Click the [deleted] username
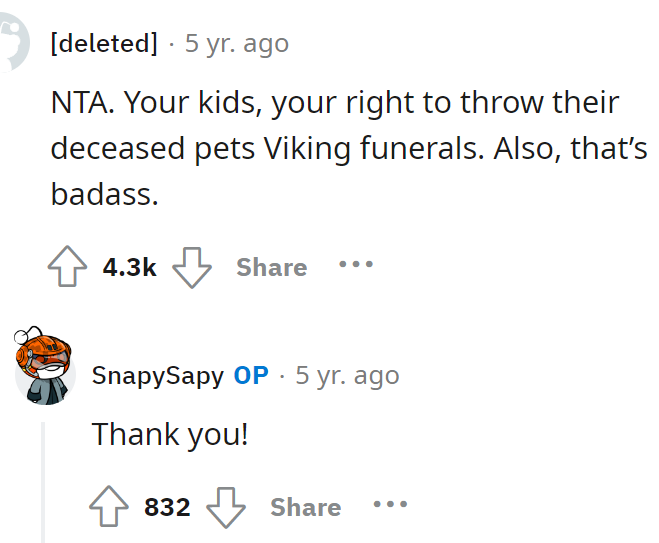659x543 pixels. [x=104, y=43]
